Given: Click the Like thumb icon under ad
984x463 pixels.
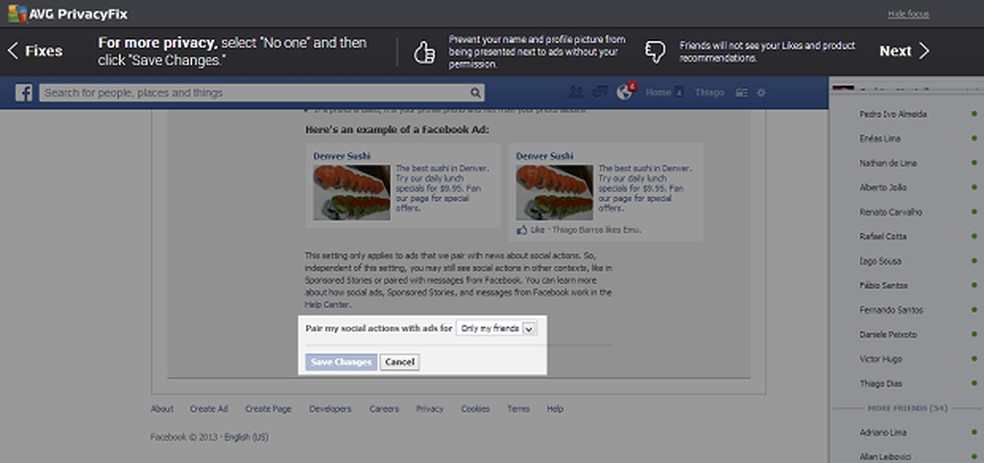Looking at the screenshot, I should coord(521,230).
